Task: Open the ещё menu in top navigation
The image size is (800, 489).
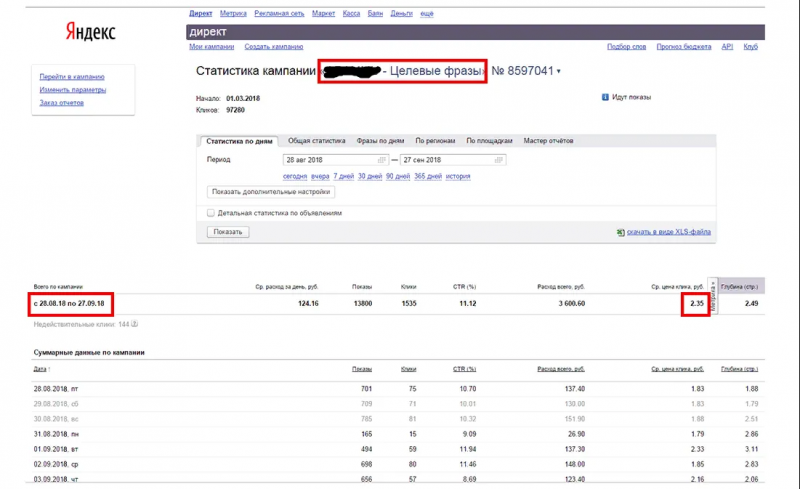Action: pos(427,14)
